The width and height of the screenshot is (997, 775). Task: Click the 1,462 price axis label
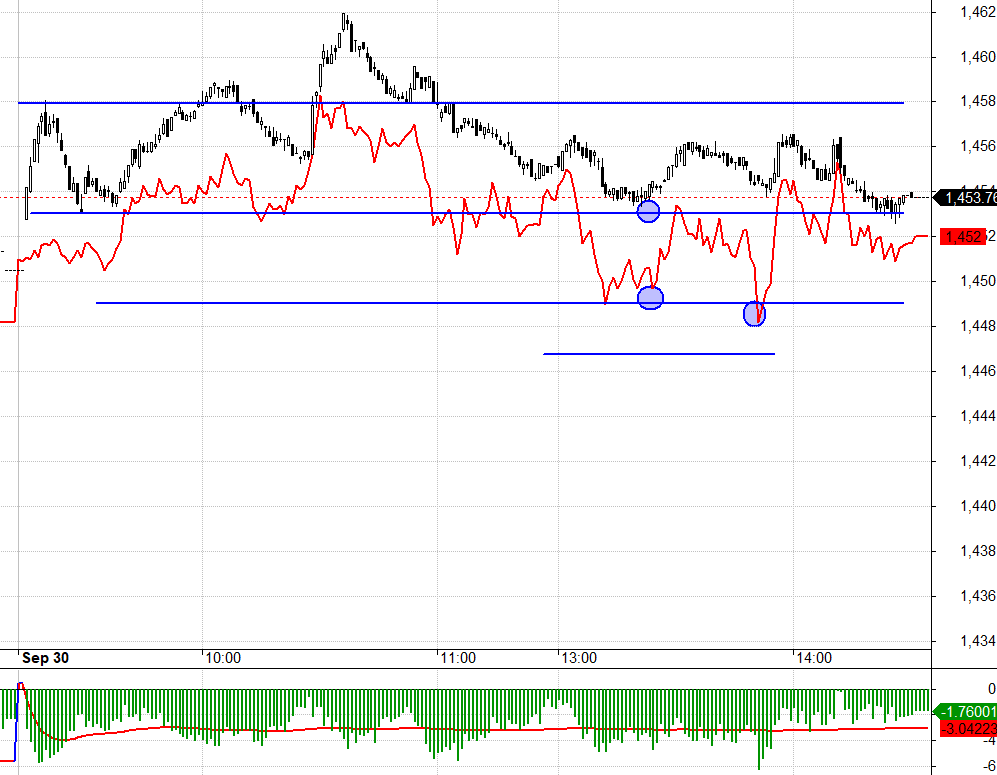coord(978,11)
